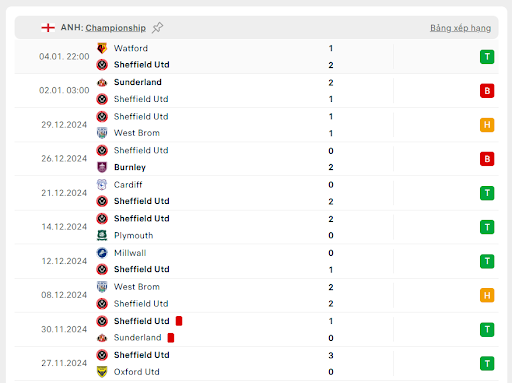
Task: Click the red card next to Sheffield Utd
Action: (x=179, y=321)
